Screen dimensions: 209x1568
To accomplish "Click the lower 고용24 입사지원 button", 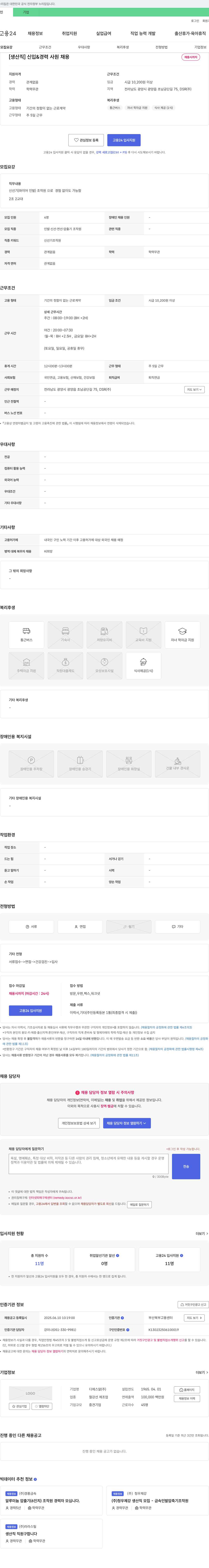I will pyautogui.click(x=30, y=1010).
